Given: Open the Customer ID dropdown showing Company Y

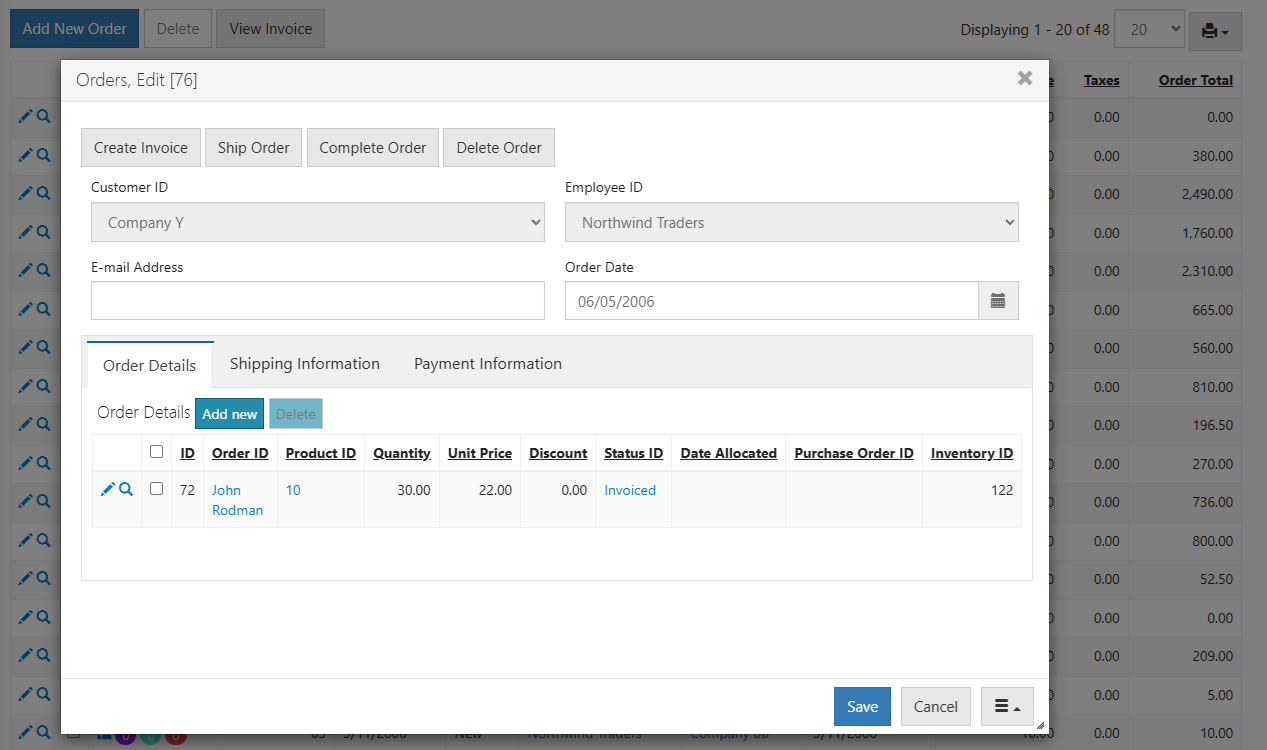Looking at the screenshot, I should coord(318,223).
